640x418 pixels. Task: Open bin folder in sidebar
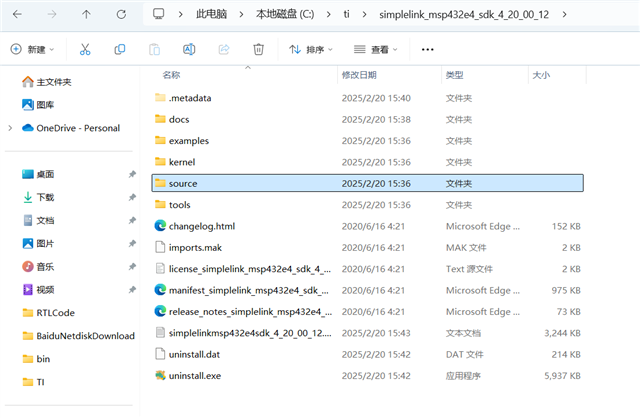point(36,359)
